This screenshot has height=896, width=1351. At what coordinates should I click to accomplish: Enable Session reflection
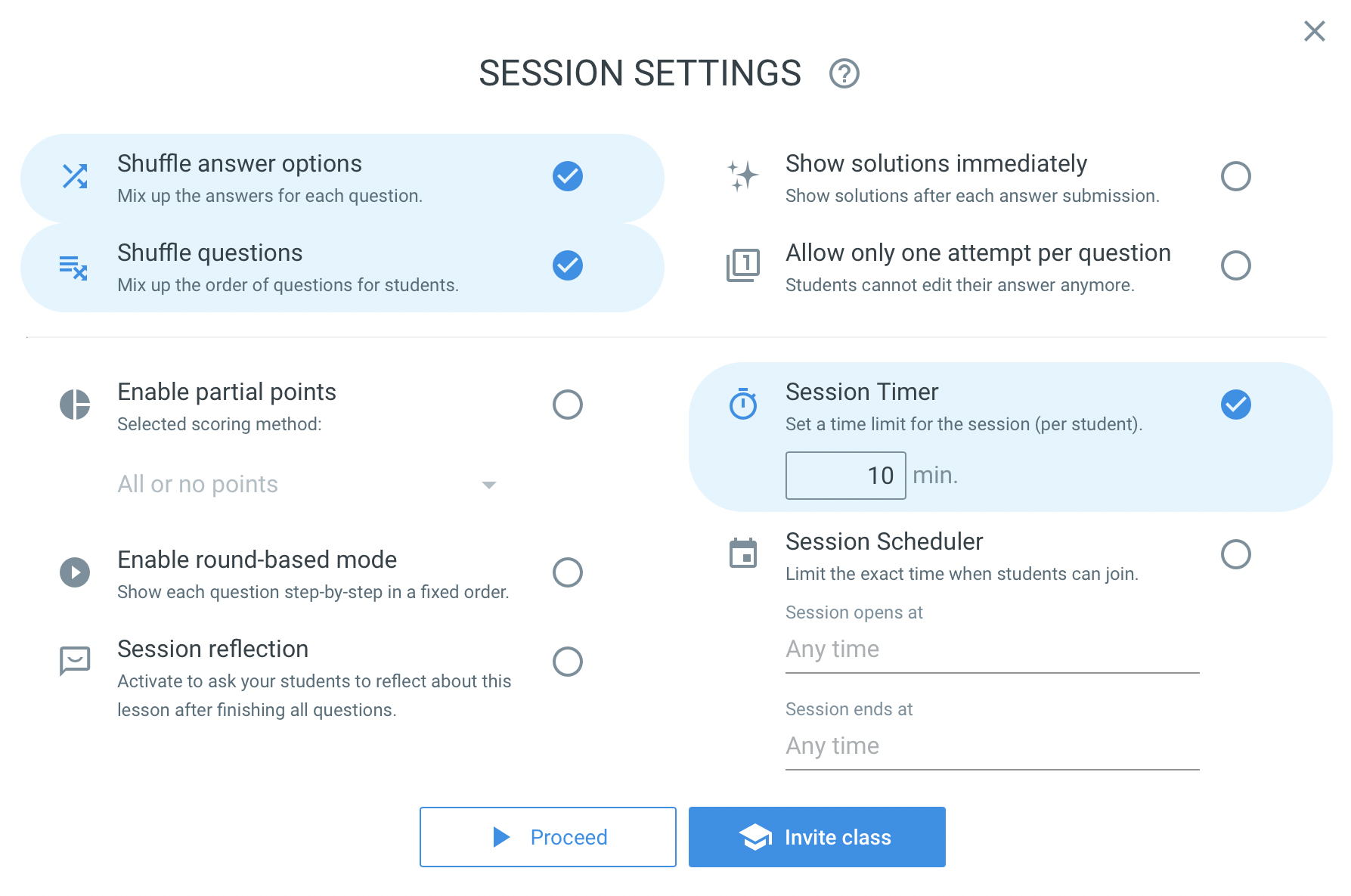pos(568,661)
